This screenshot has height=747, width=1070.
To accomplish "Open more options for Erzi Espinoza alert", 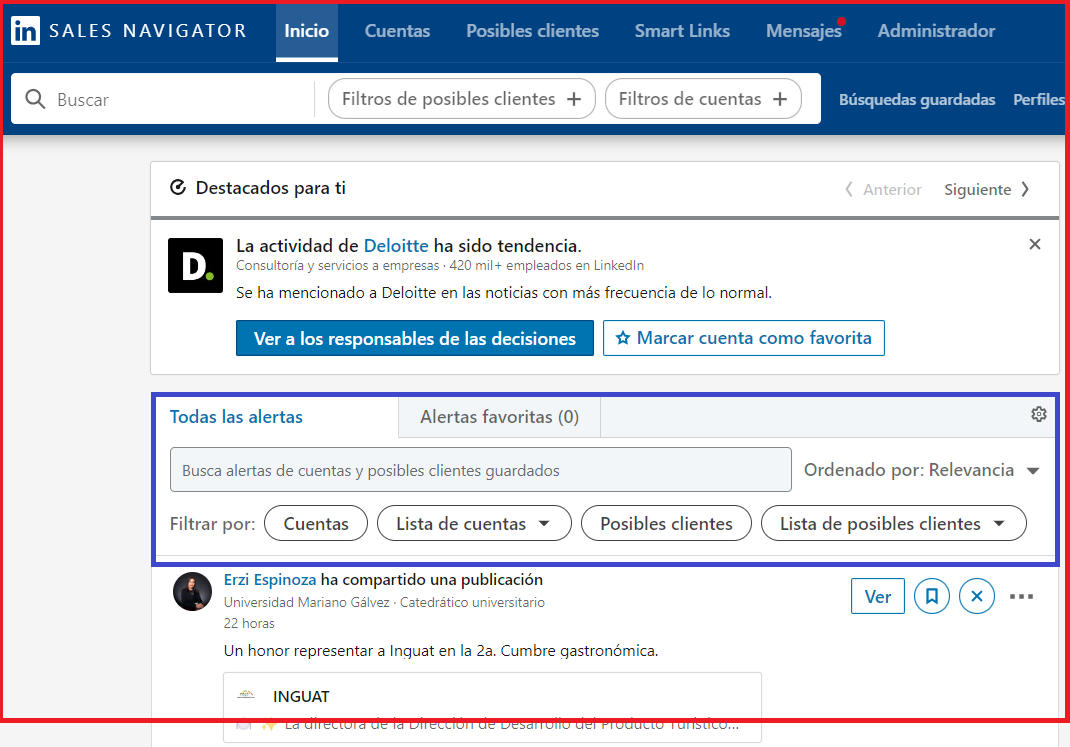I will pyautogui.click(x=1022, y=596).
